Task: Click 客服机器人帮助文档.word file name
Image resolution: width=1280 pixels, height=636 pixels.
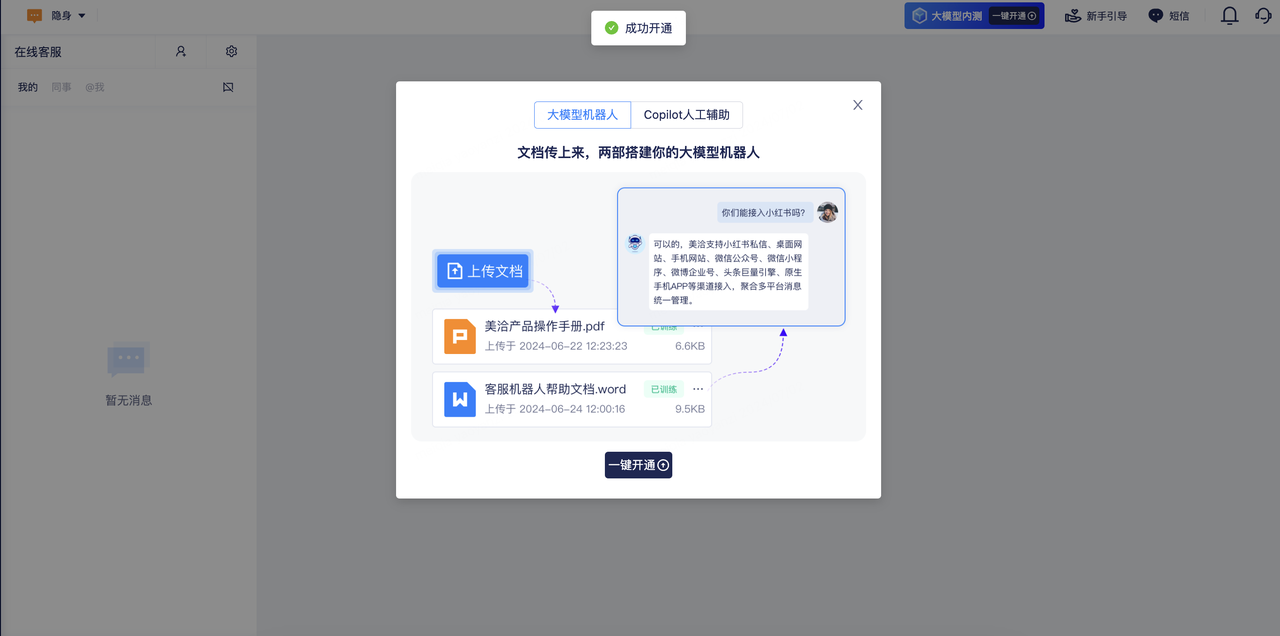Action: pyautogui.click(x=555, y=389)
